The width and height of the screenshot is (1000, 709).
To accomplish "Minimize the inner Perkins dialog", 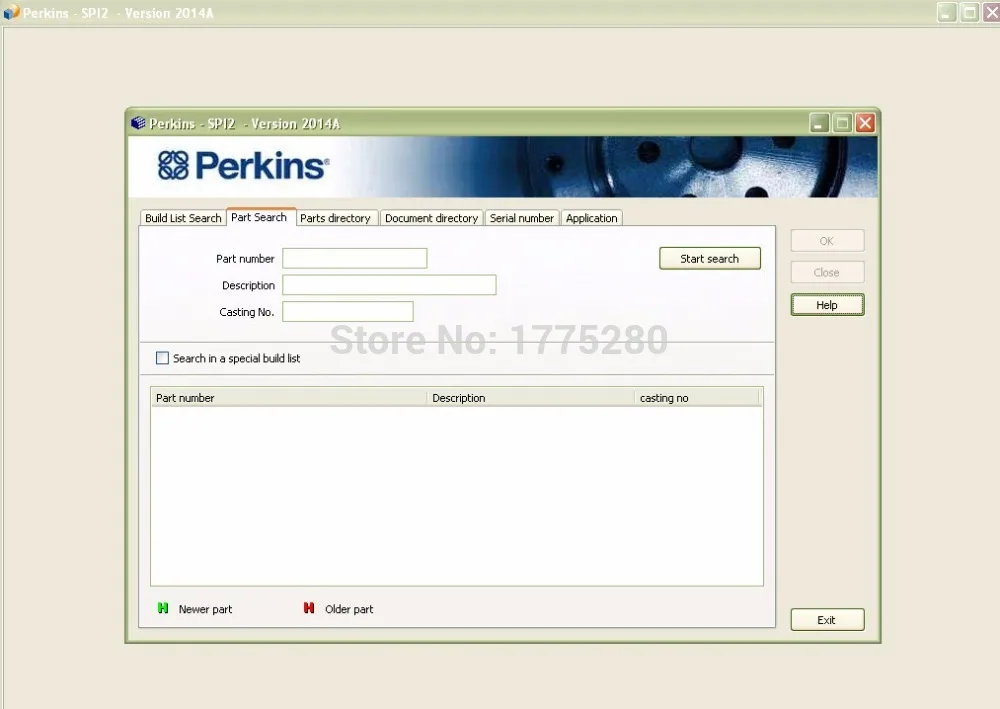I will pos(820,123).
